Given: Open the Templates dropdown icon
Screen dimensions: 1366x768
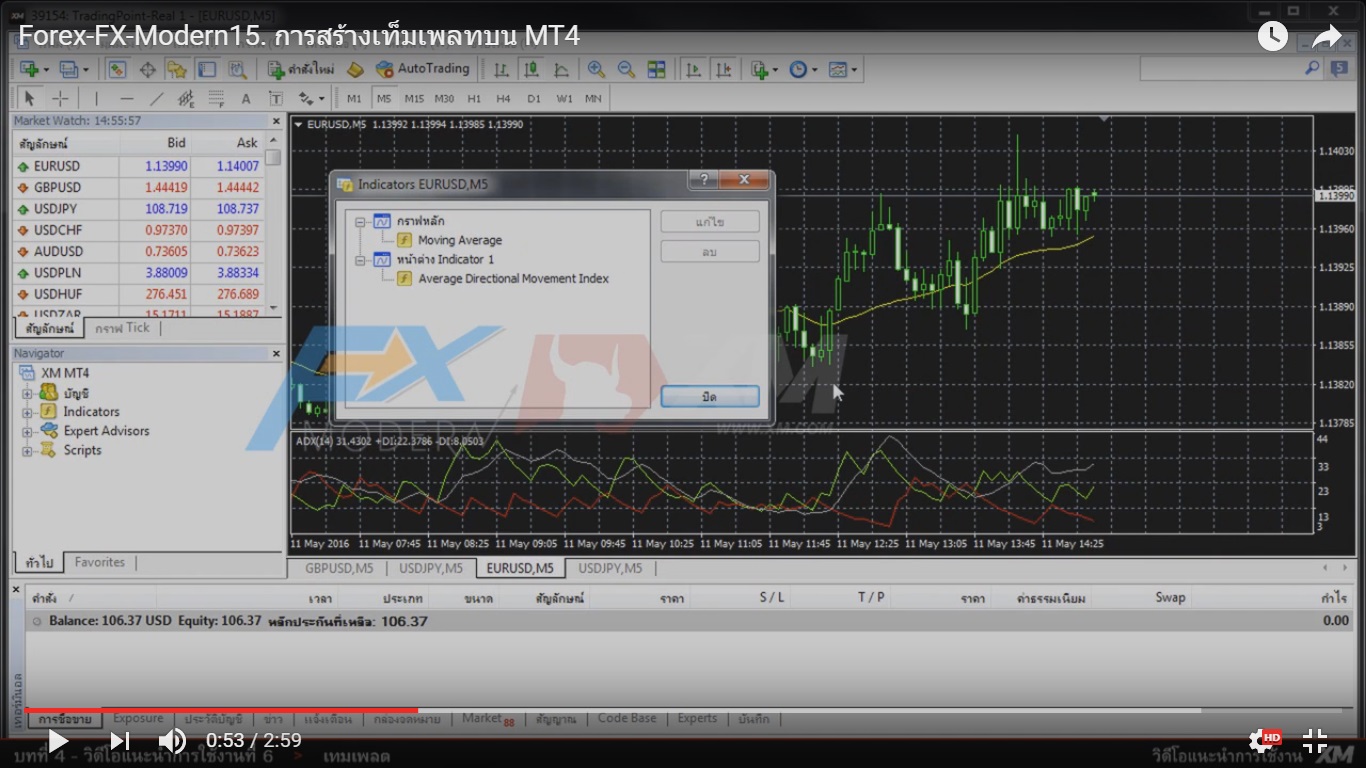Looking at the screenshot, I should coord(843,69).
